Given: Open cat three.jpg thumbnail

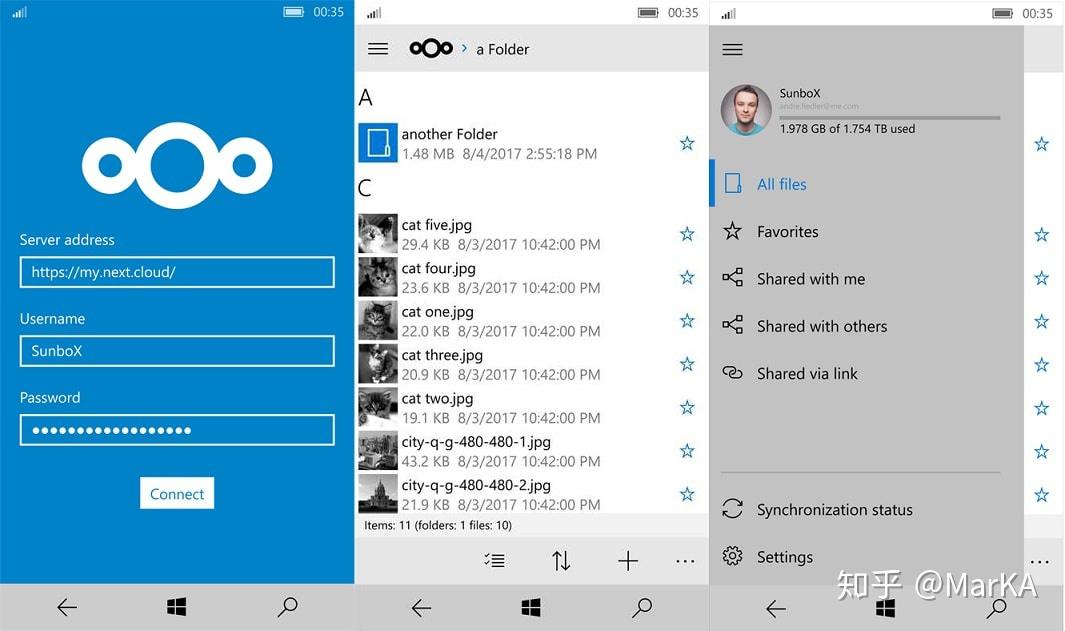Looking at the screenshot, I should click(x=378, y=364).
